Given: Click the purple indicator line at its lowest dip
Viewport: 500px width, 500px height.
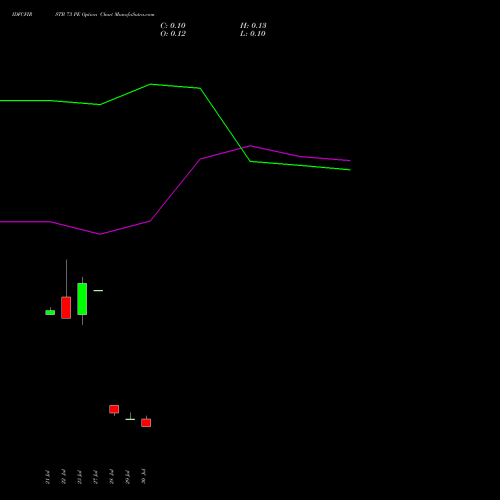Looking at the screenshot, I should tap(100, 234).
